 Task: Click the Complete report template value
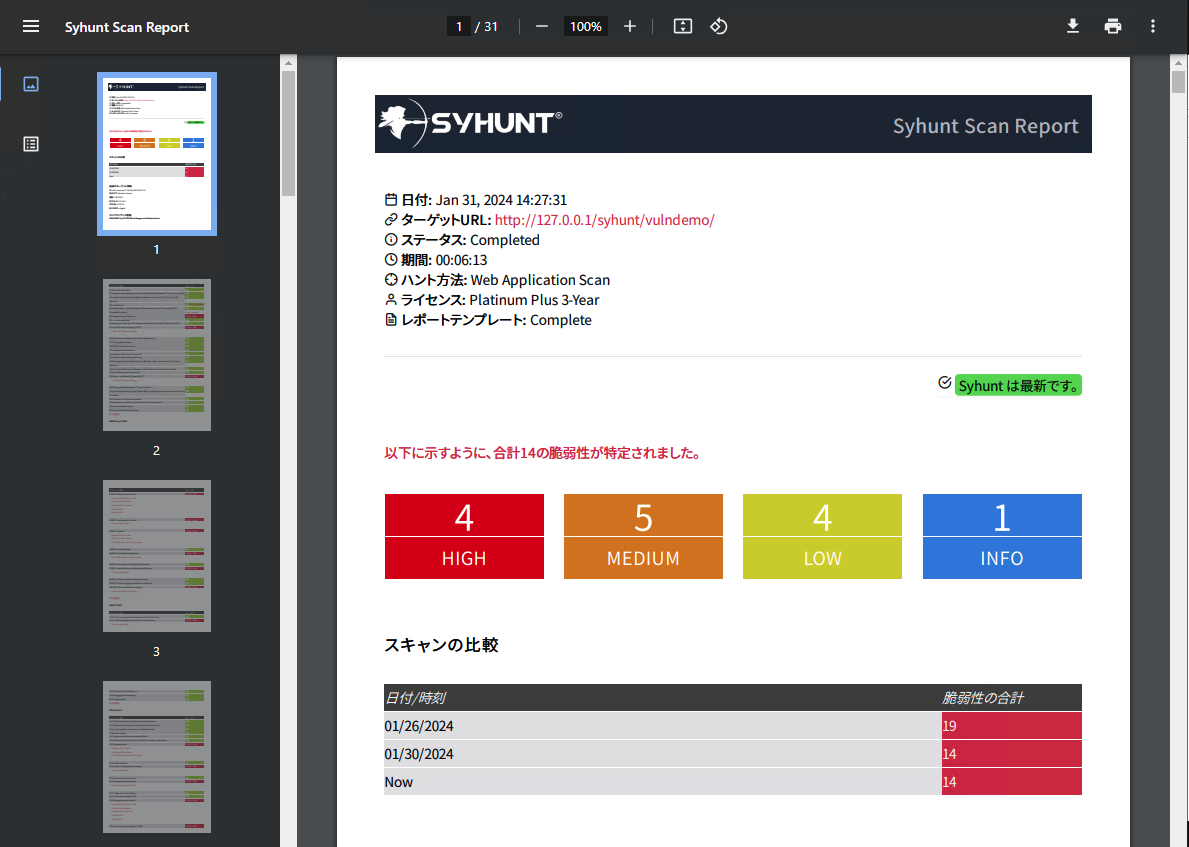point(560,320)
